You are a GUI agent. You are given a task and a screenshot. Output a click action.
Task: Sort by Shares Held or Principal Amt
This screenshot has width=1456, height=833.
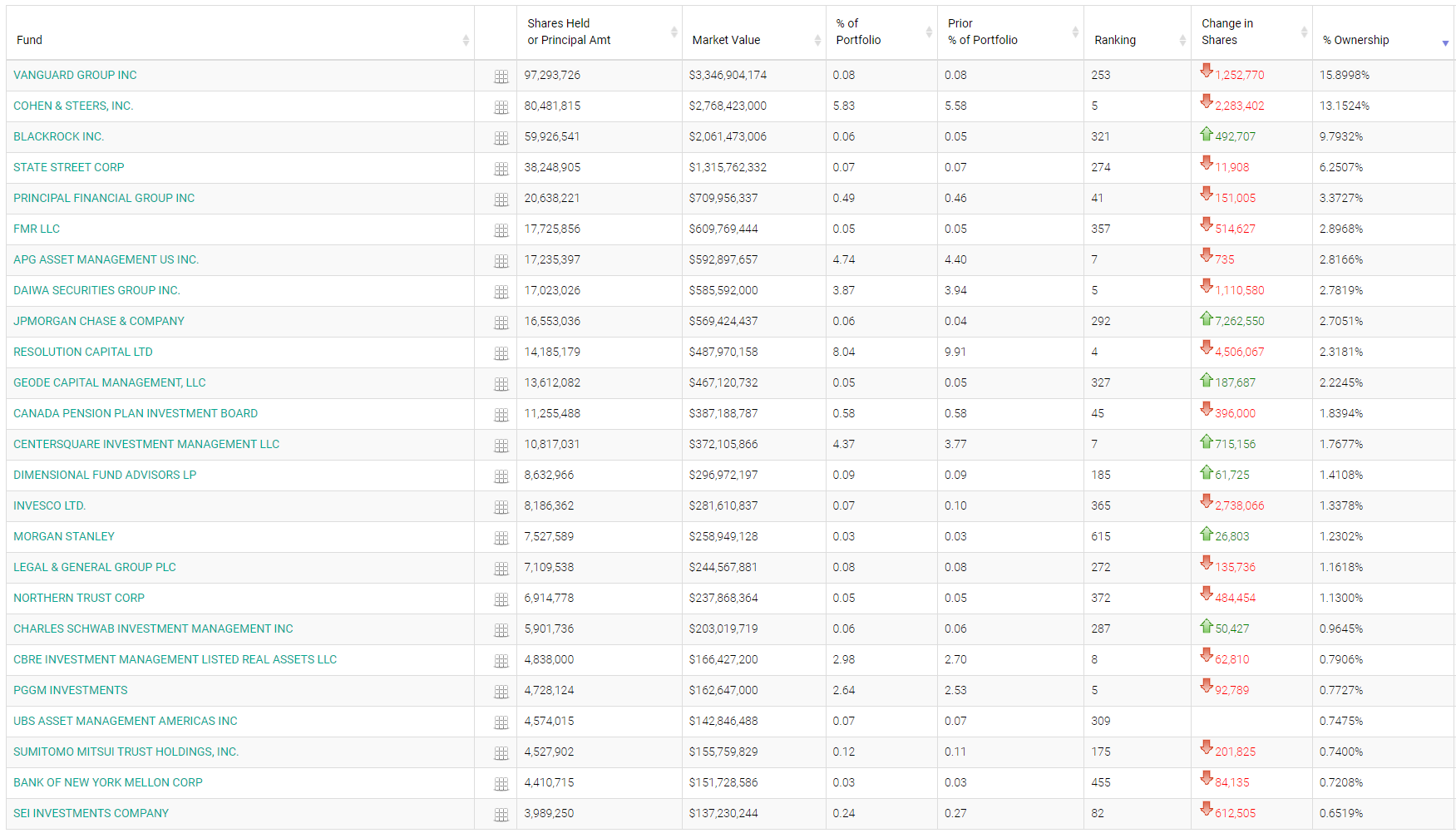coord(599,32)
